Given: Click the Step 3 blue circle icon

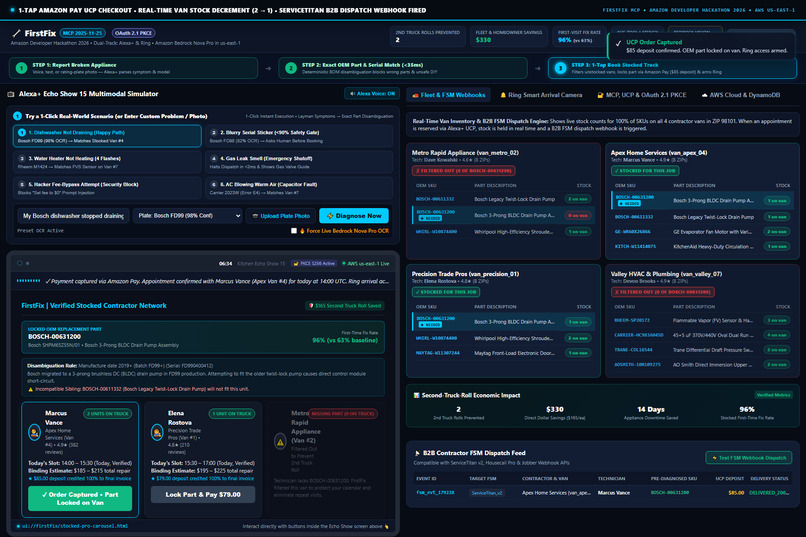Looking at the screenshot, I should 560,68.
